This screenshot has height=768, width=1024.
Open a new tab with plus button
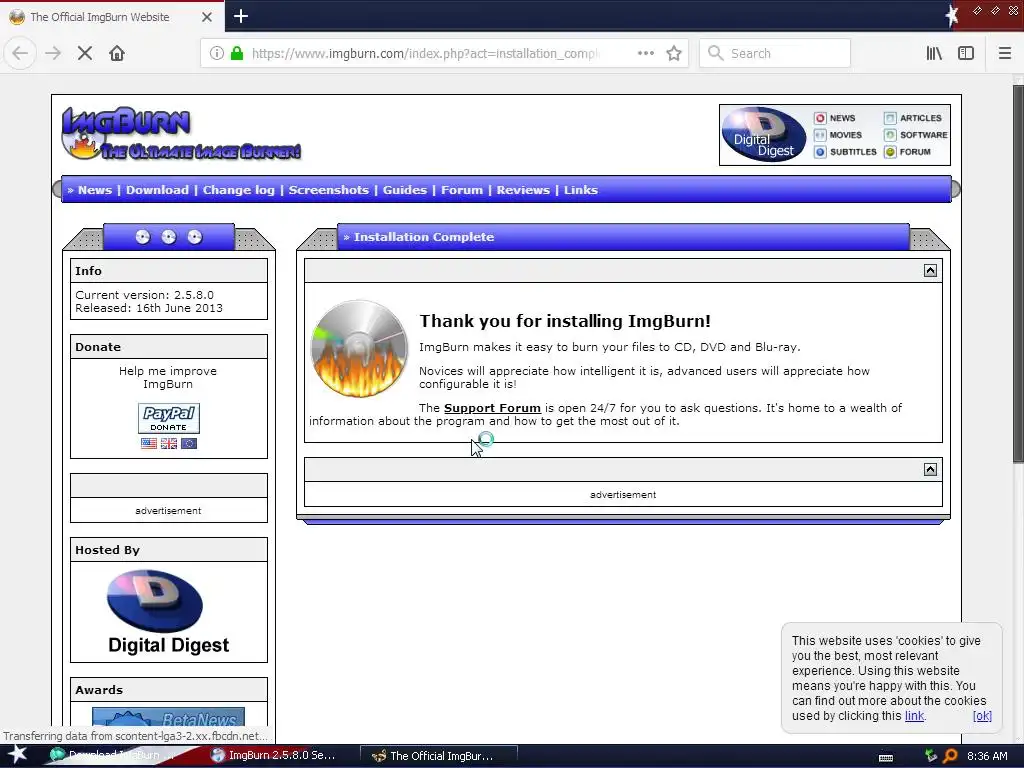click(x=240, y=16)
